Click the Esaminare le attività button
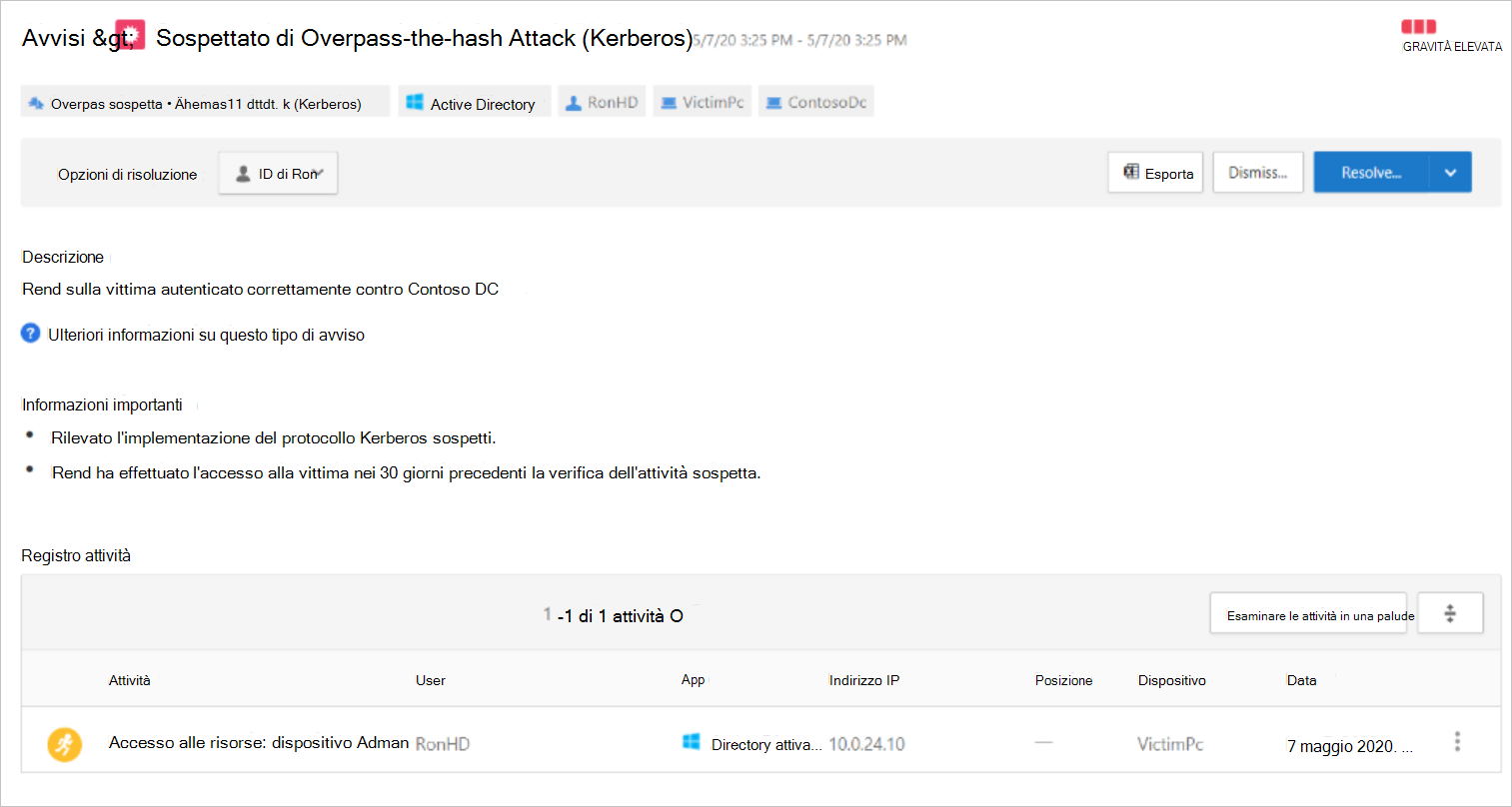 pyautogui.click(x=1308, y=613)
